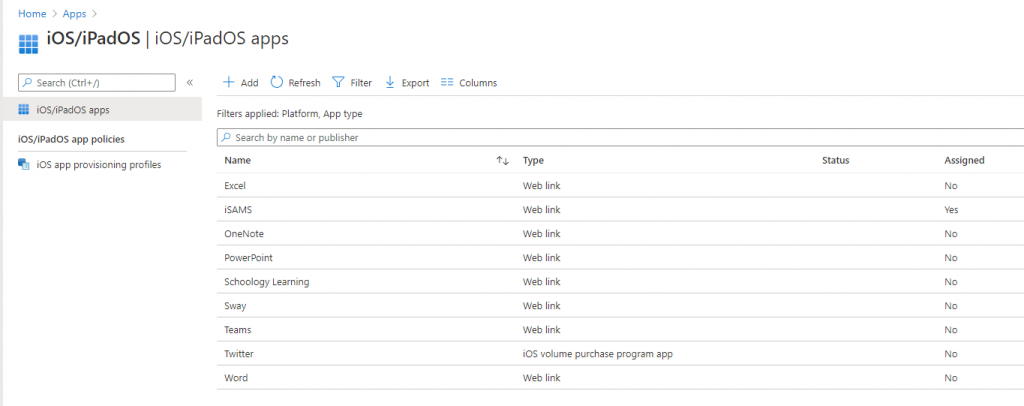This screenshot has height=406, width=1024.
Task: Toggle sort order on Name column
Action: click(503, 160)
